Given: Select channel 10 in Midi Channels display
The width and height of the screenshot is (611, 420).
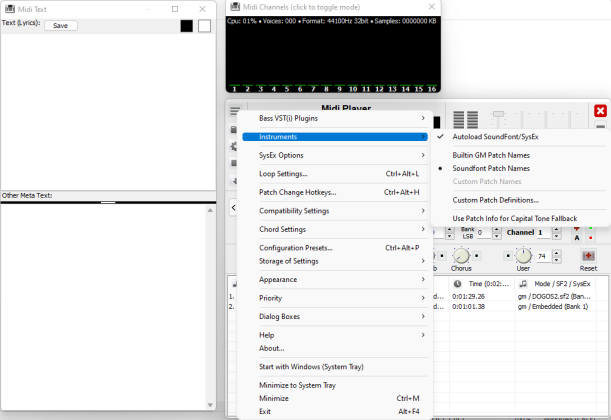Looking at the screenshot, I should click(353, 89).
